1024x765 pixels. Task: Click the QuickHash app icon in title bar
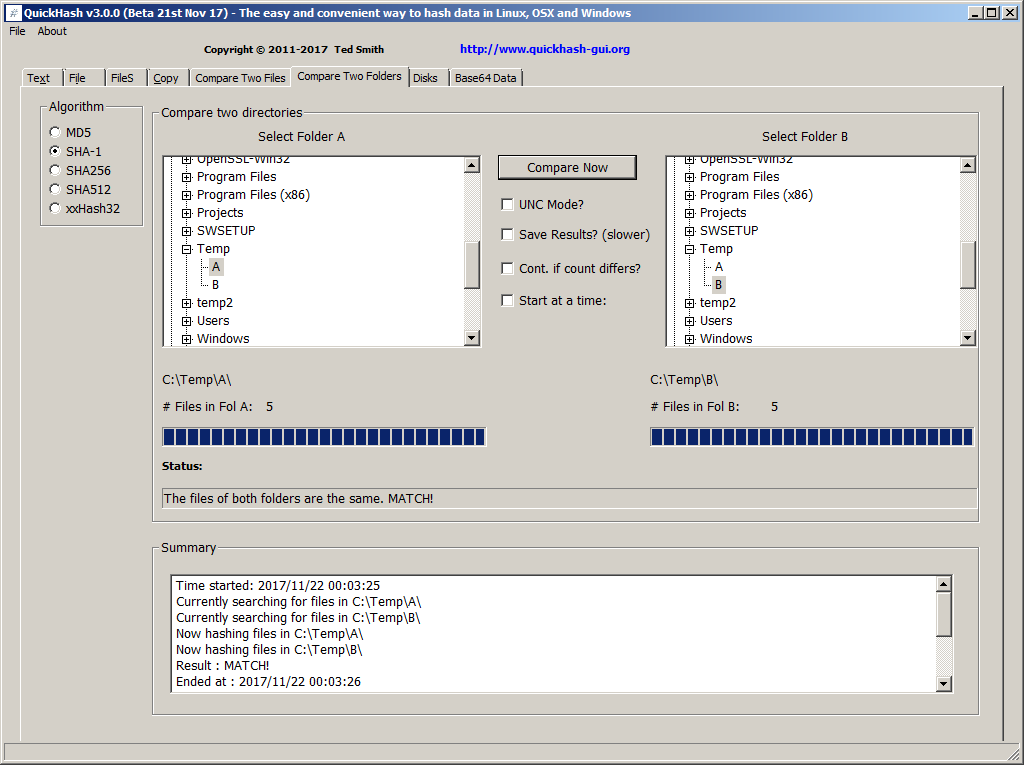[13, 13]
